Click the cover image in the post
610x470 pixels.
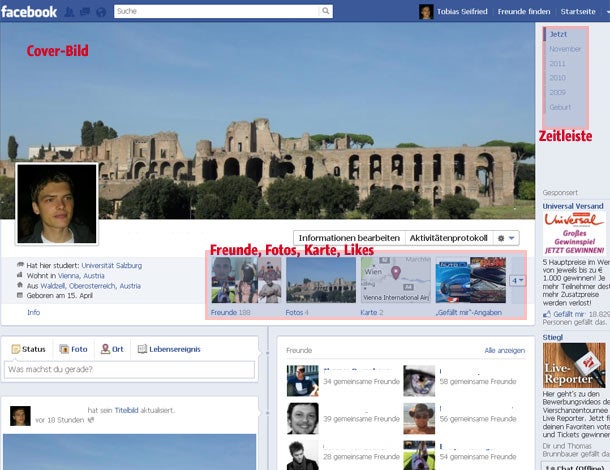(x=130, y=452)
